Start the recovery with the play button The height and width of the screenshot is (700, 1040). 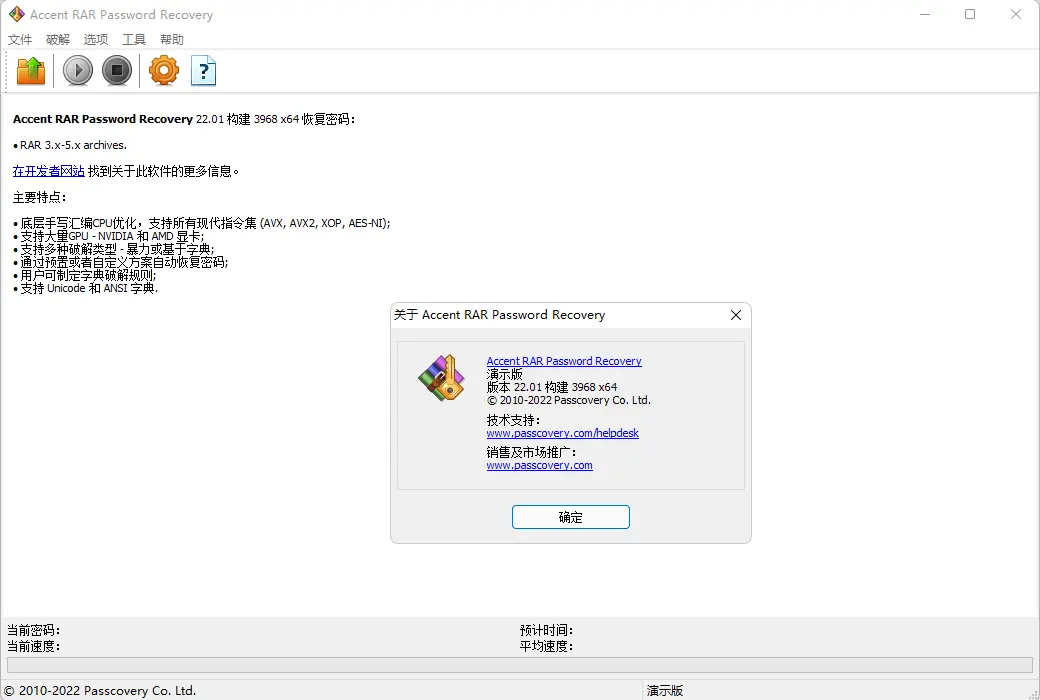[78, 70]
